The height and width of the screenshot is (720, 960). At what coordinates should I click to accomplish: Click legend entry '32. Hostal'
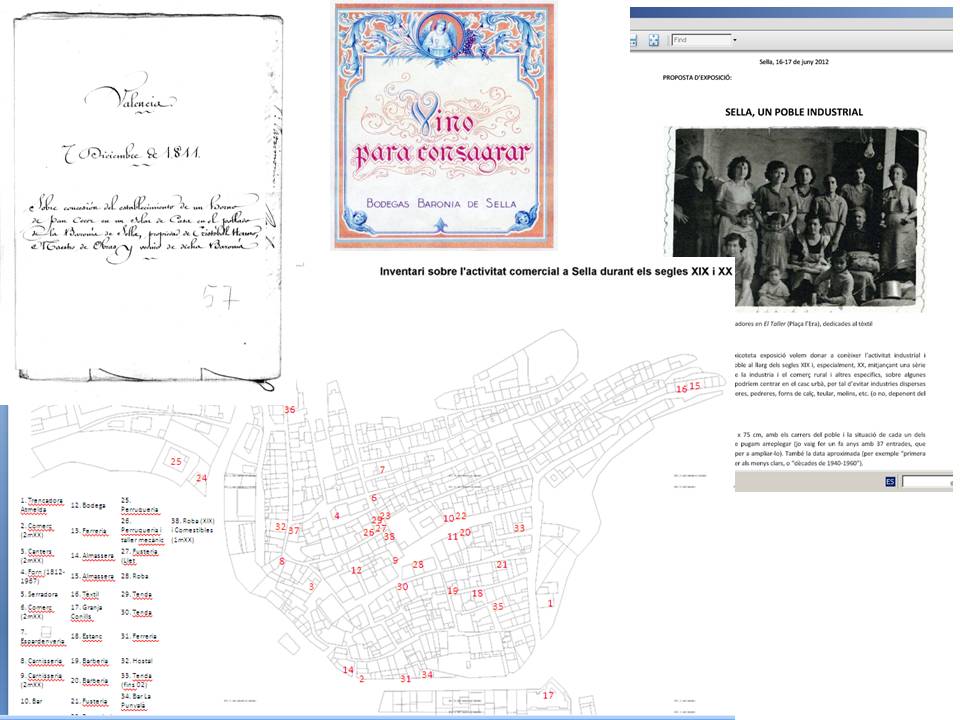coord(137,661)
